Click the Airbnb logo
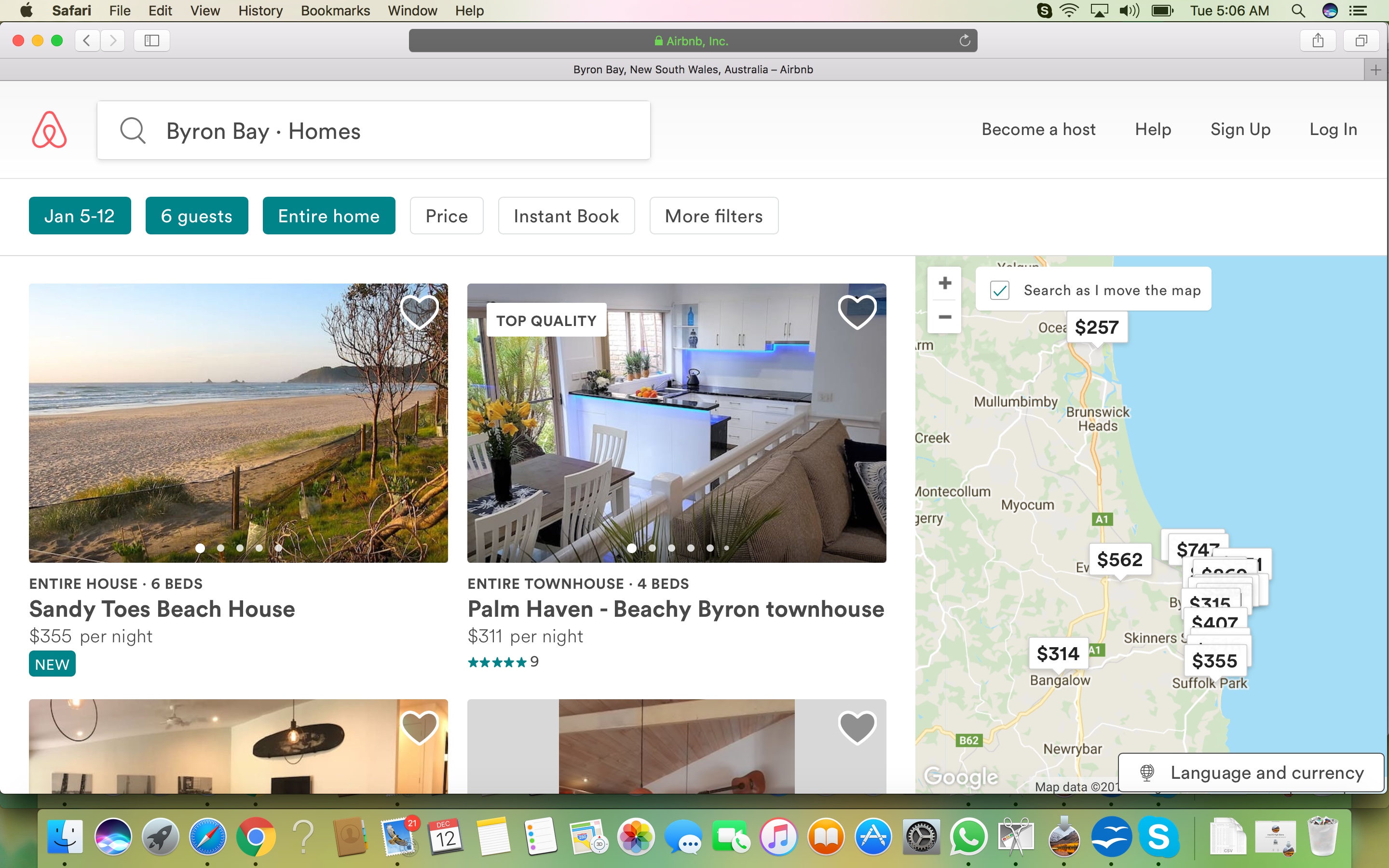This screenshot has width=1389, height=868. tap(49, 130)
